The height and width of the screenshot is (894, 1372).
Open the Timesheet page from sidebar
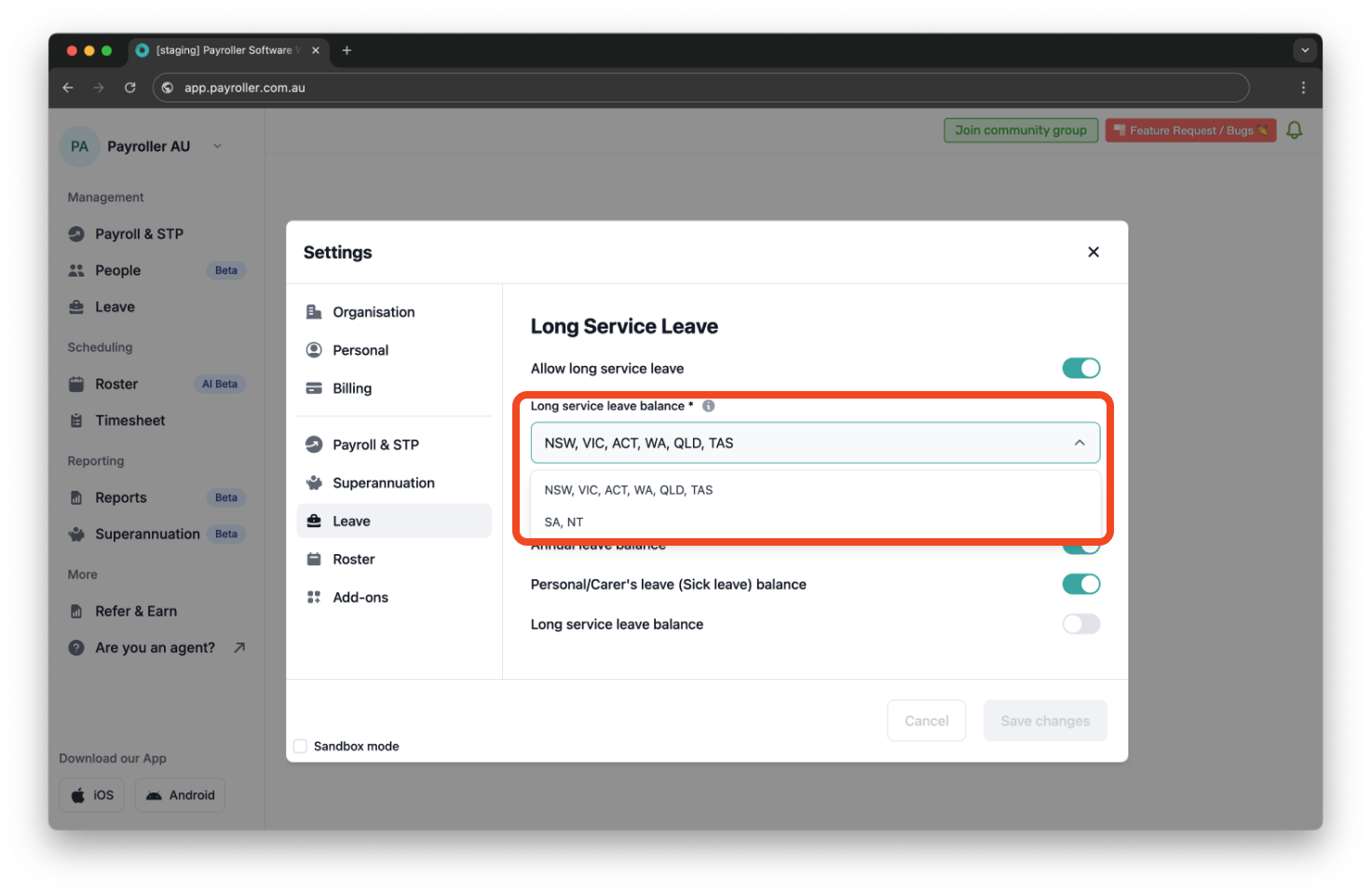point(129,420)
